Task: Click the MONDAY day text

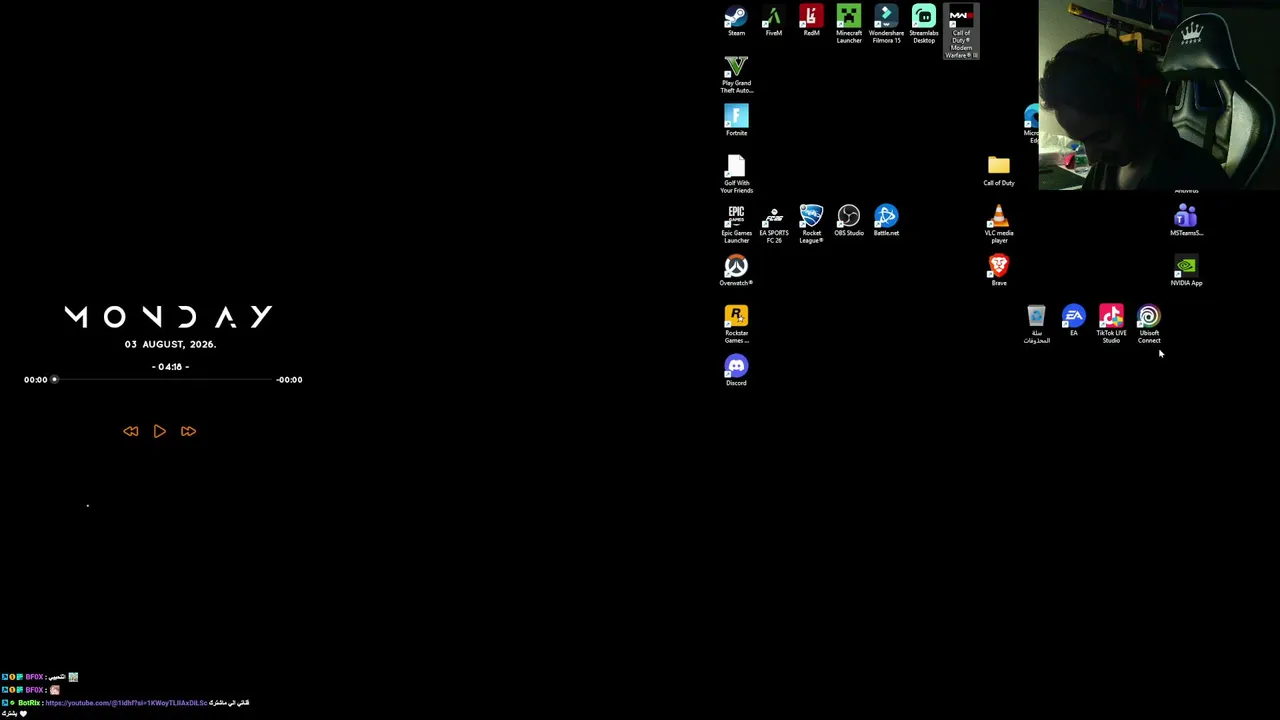Action: [169, 317]
